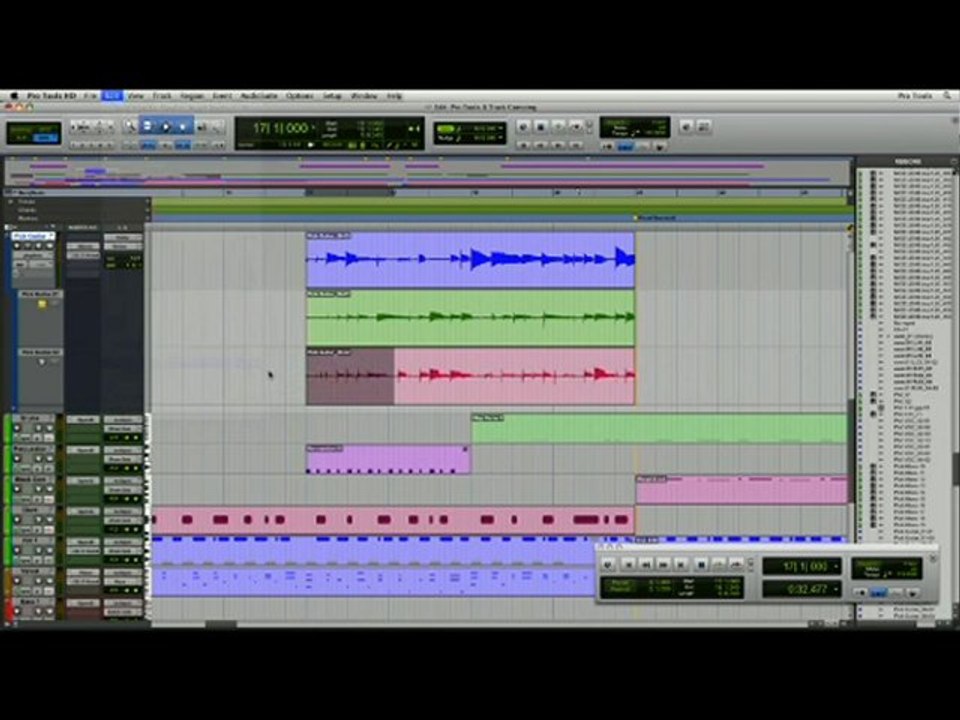Toggle Countoff in toolbar MIDI controls

pos(642,147)
